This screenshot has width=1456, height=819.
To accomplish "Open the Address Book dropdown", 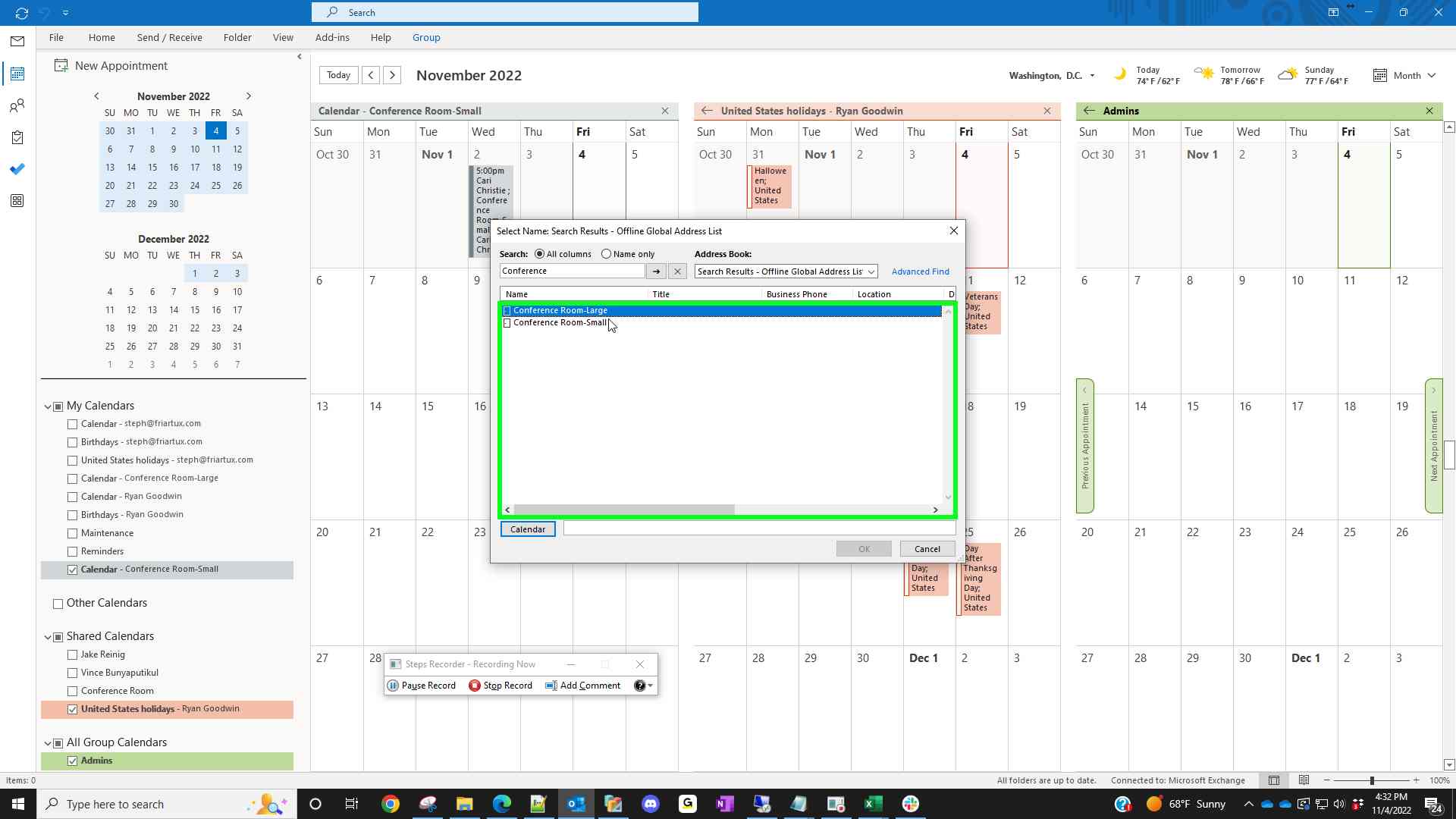I will tap(871, 271).
